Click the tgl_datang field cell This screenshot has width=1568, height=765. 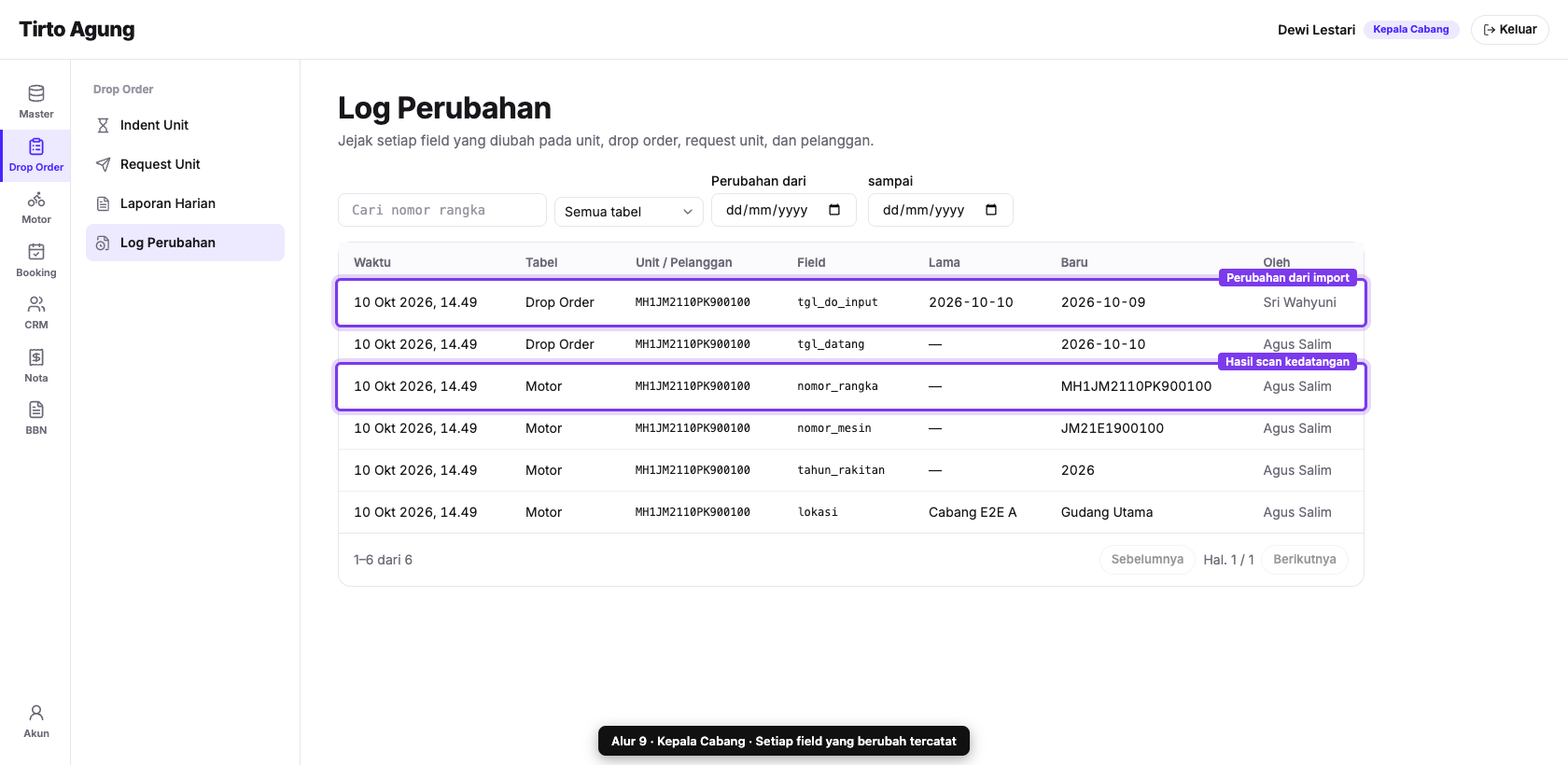pyautogui.click(x=831, y=344)
